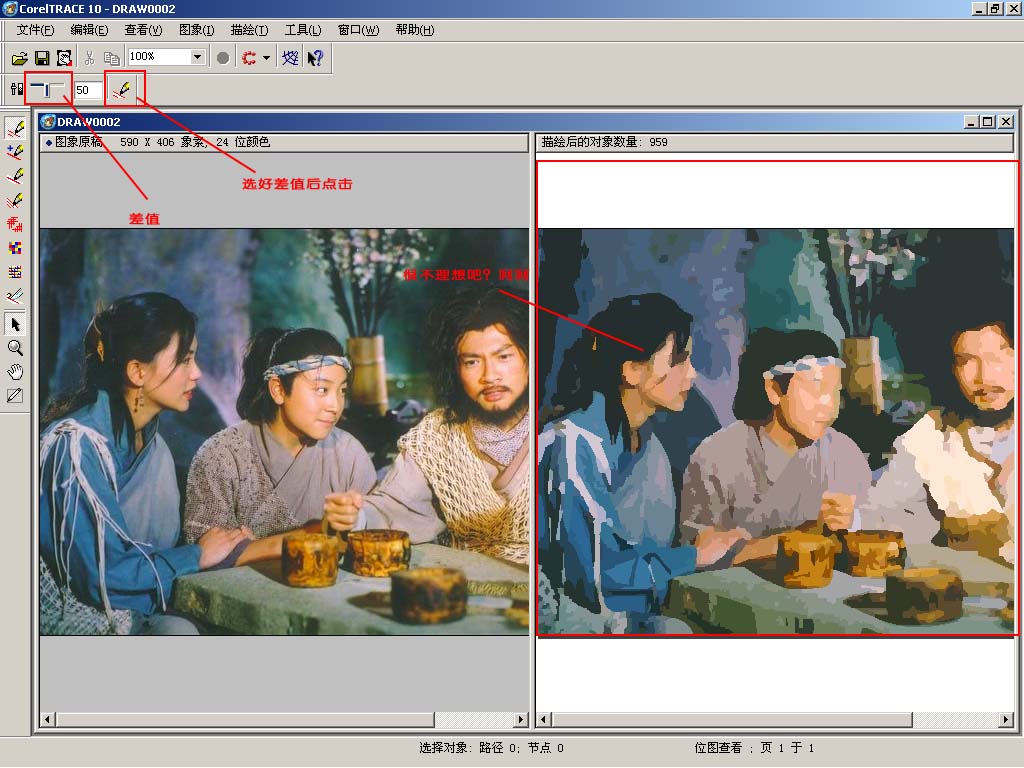The height and width of the screenshot is (768, 1024).
Task: Select the Advanced Outline tool with blue plus
Action: 15,152
